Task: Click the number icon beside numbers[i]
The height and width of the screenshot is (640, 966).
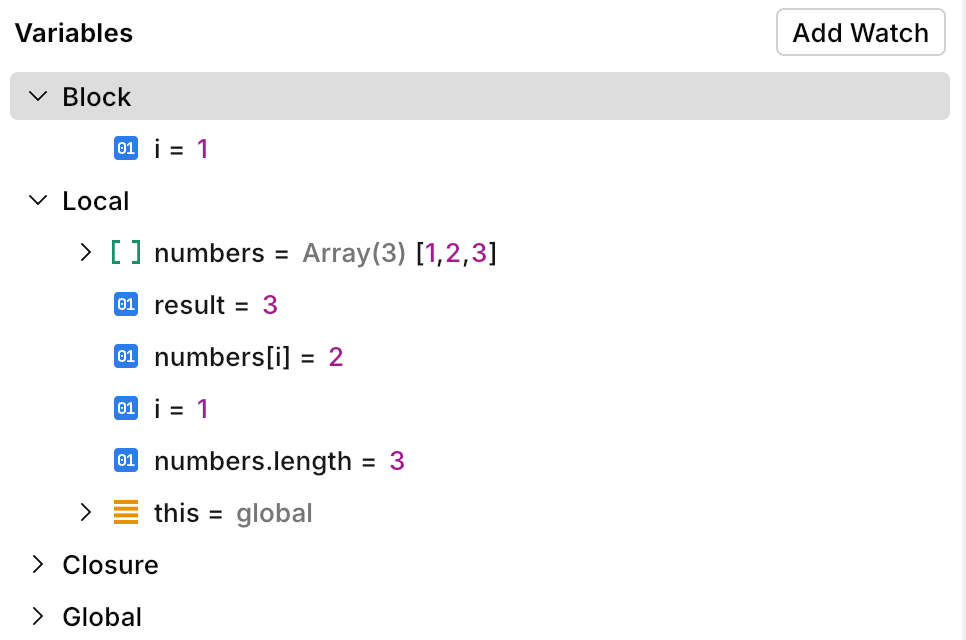Action: coord(125,357)
